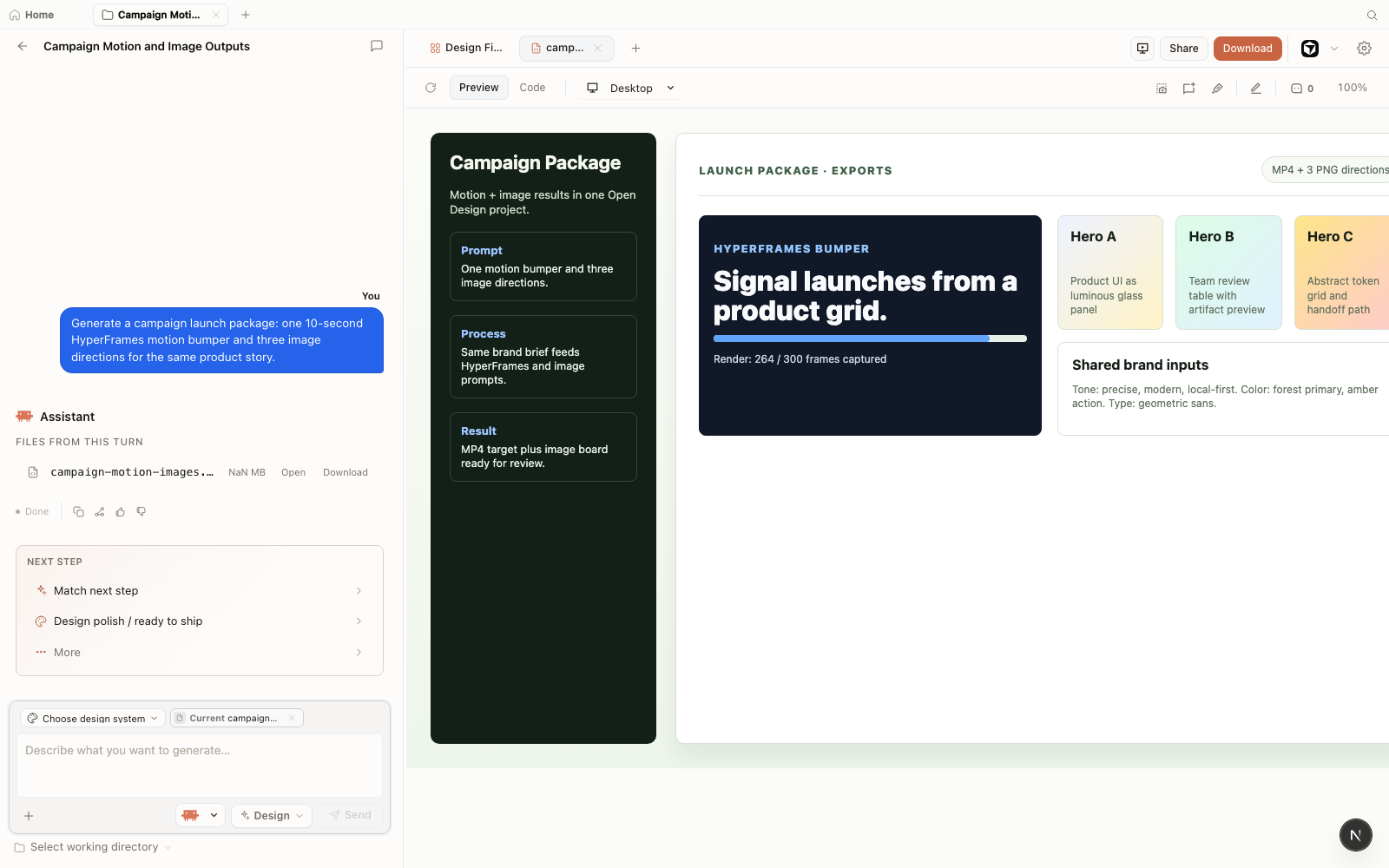Viewport: 1389px width, 868px height.
Task: Share the assistant response with share icon
Action: tap(99, 512)
